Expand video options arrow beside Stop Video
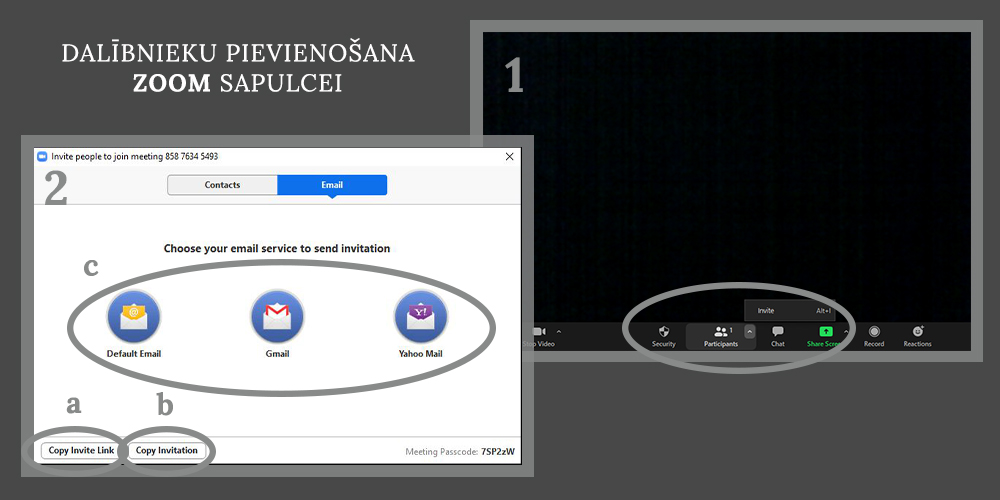The height and width of the screenshot is (500, 1000). pyautogui.click(x=559, y=332)
